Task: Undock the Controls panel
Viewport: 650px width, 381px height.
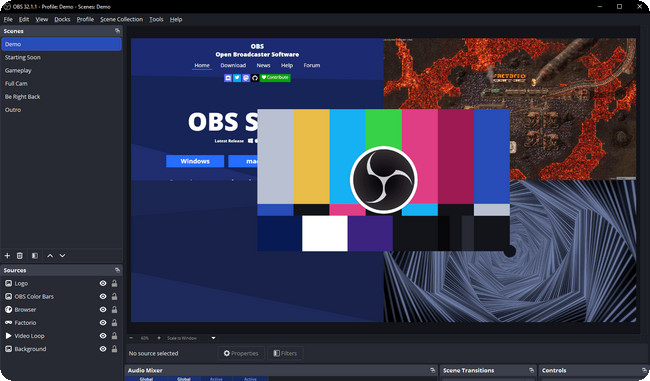Action: click(x=644, y=370)
